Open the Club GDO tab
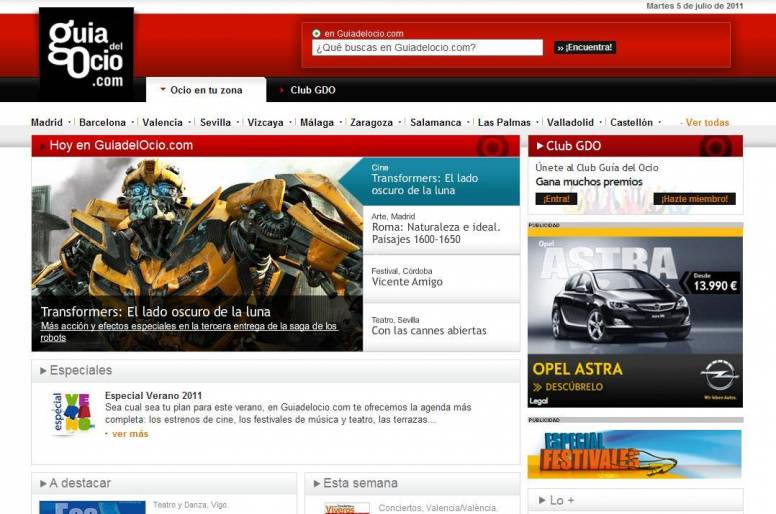This screenshot has width=776, height=514. click(x=312, y=90)
